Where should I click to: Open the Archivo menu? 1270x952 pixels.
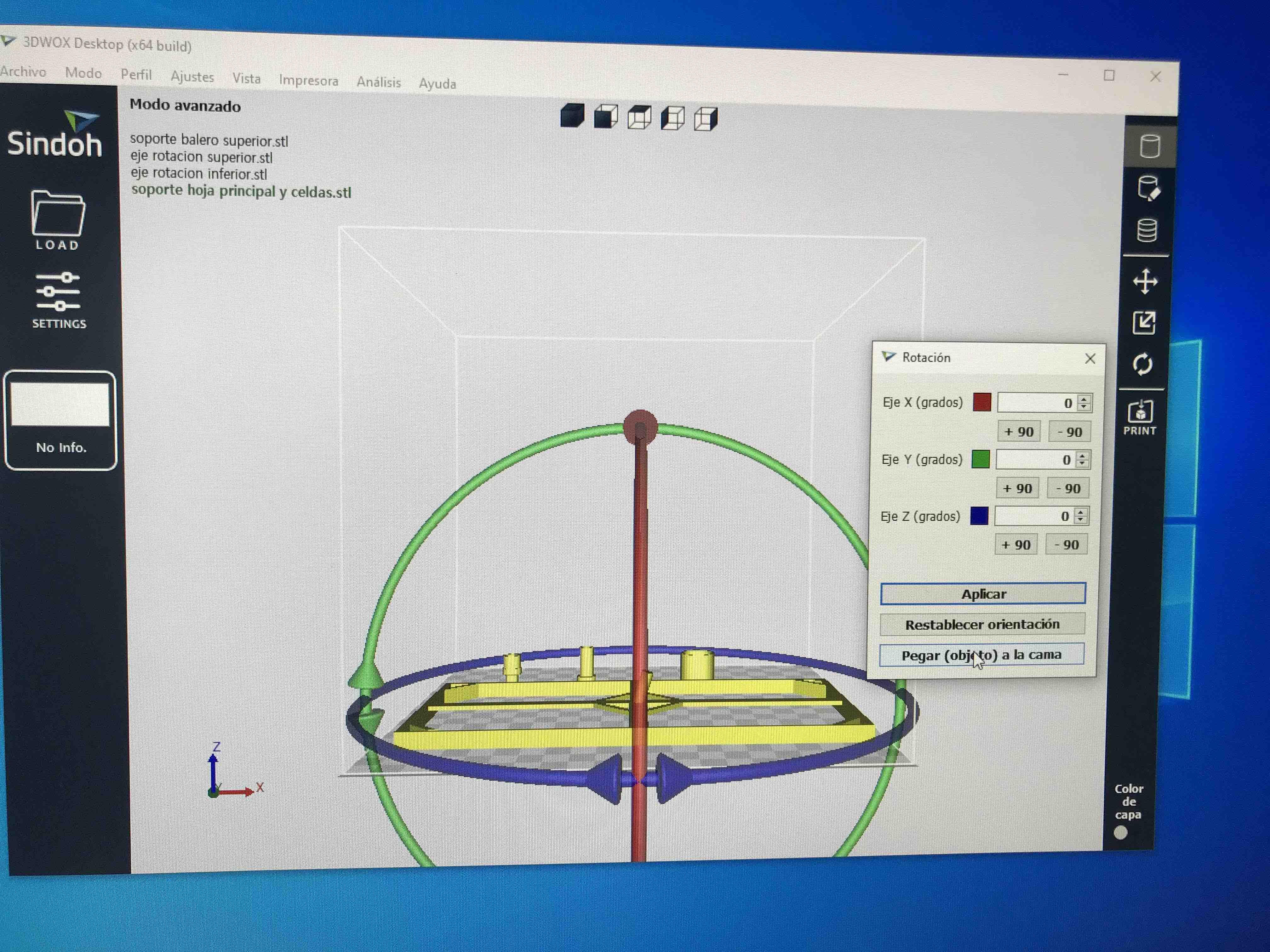pos(23,72)
